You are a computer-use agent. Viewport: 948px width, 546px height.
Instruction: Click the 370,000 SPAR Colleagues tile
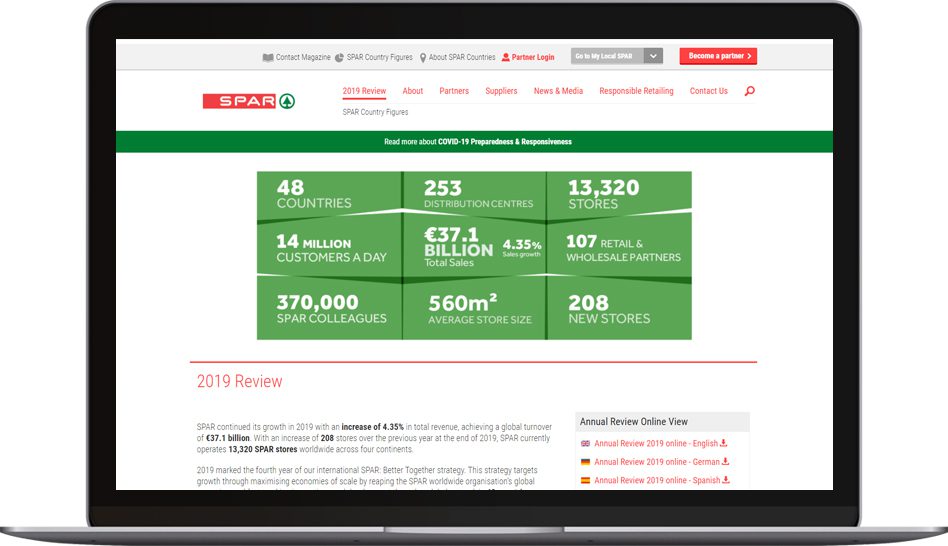point(330,308)
